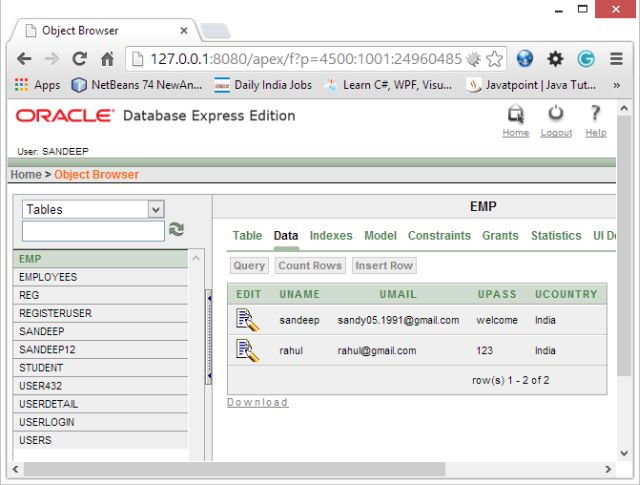This screenshot has width=640, height=485.
Task: Select the USERLOGIN table
Action: [x=101, y=422]
